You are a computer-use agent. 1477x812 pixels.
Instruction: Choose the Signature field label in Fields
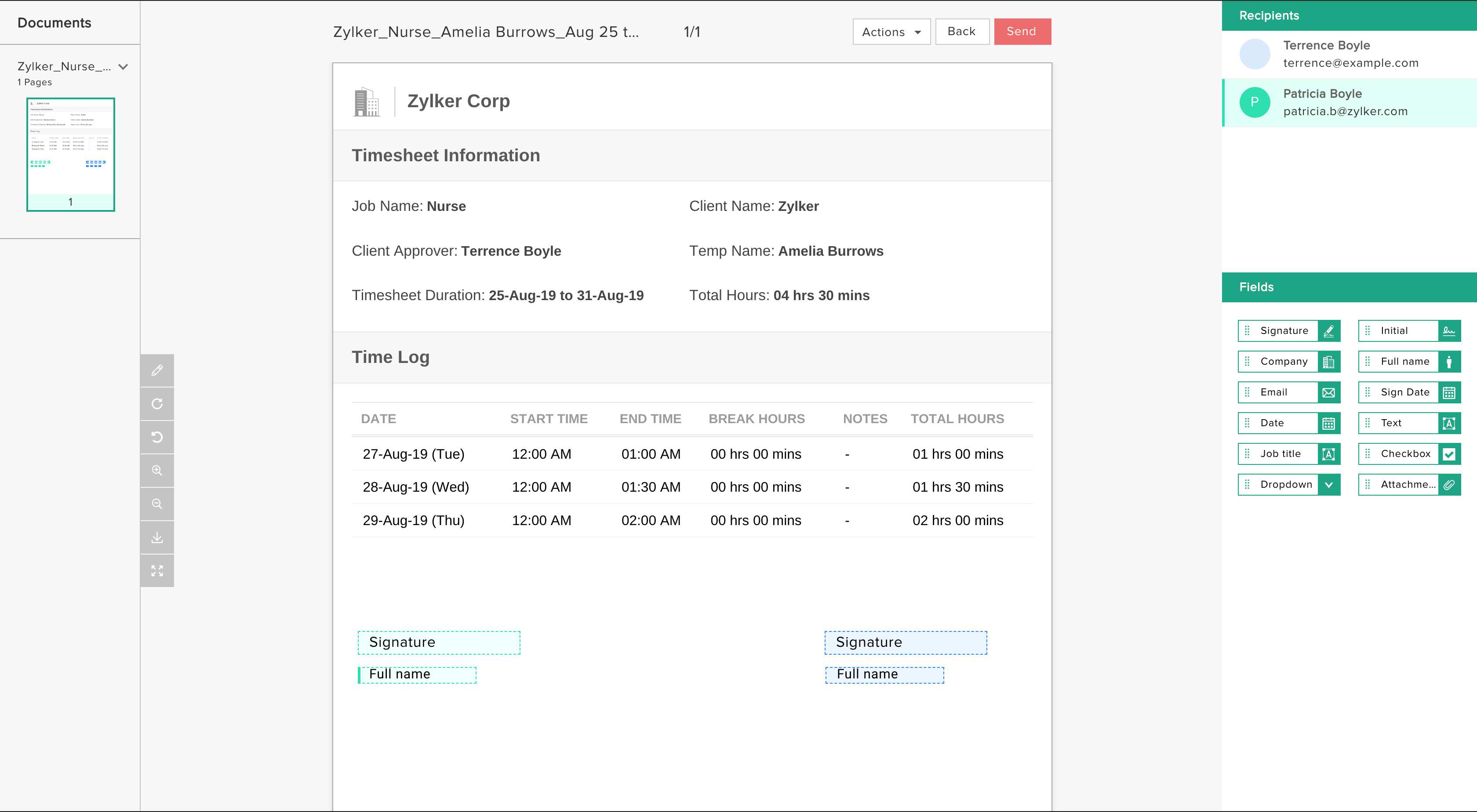coord(1284,331)
